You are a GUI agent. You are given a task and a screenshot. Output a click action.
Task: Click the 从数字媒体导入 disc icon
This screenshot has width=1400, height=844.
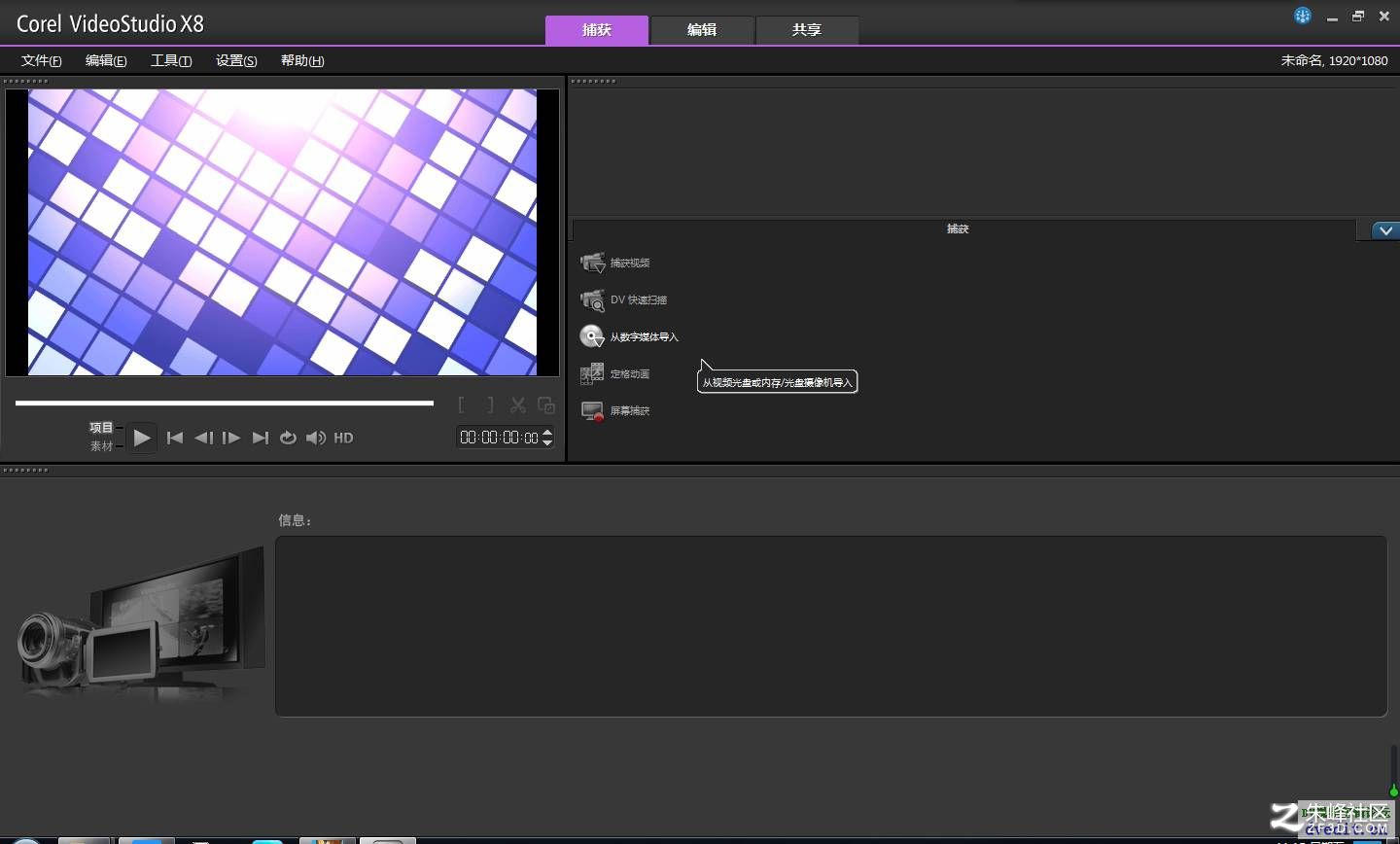click(592, 336)
